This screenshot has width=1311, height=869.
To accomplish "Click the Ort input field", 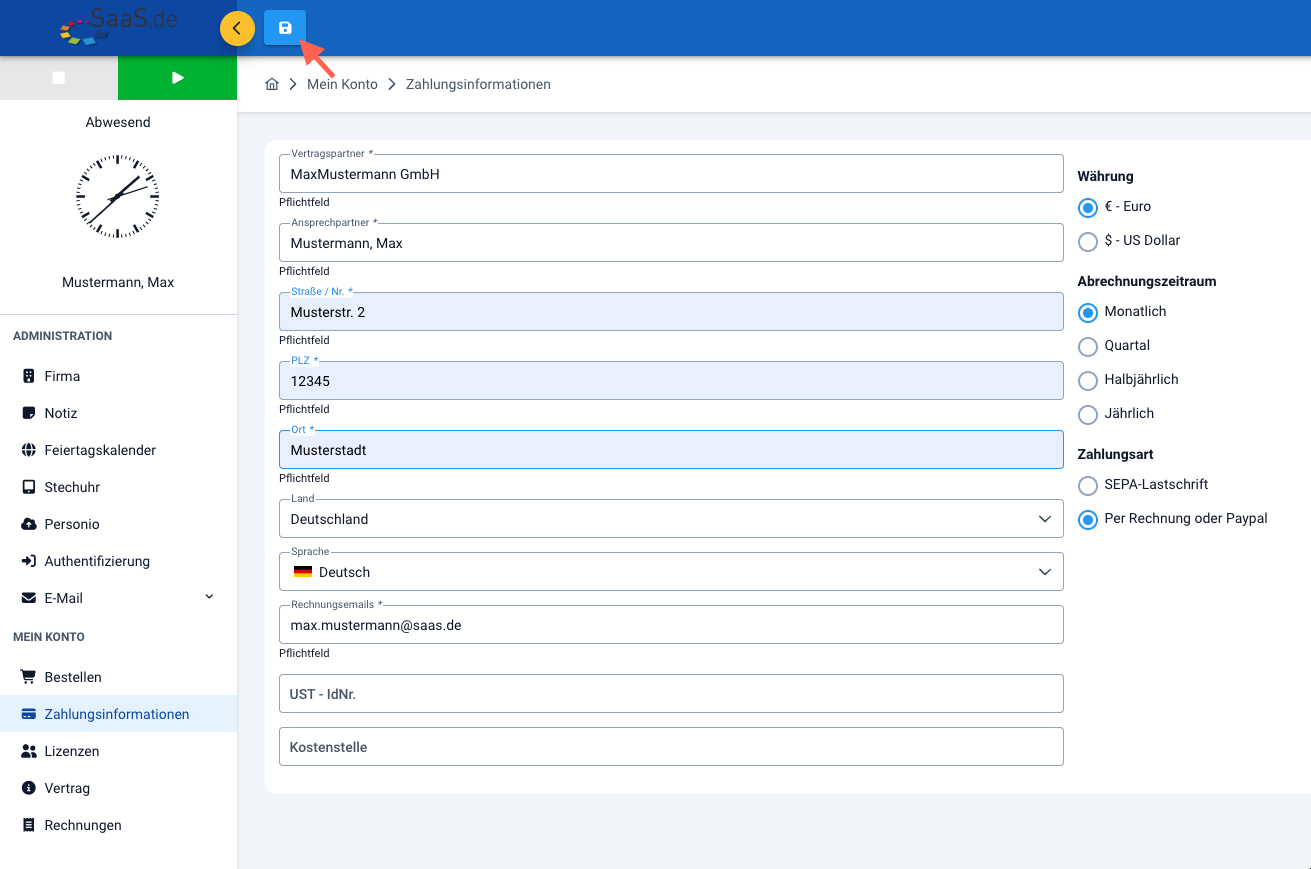I will click(671, 450).
